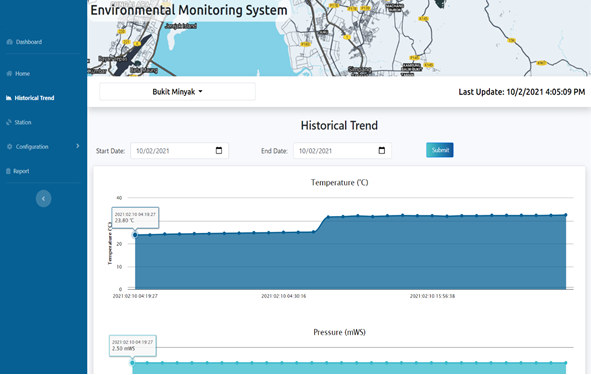Click the Submit button
This screenshot has width=591, height=375.
[x=439, y=150]
